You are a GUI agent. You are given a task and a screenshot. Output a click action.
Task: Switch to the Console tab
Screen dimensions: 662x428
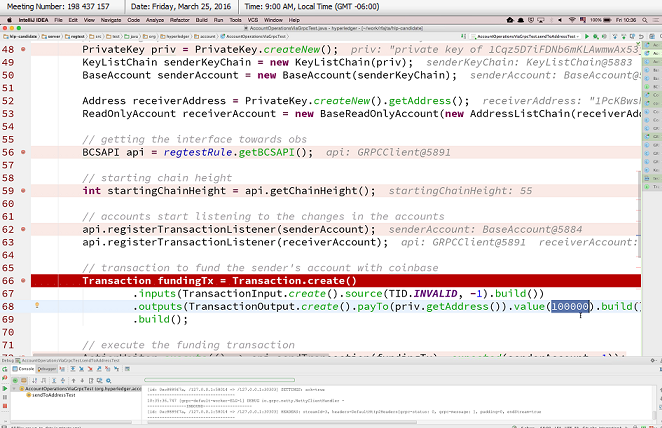[x=23, y=369]
